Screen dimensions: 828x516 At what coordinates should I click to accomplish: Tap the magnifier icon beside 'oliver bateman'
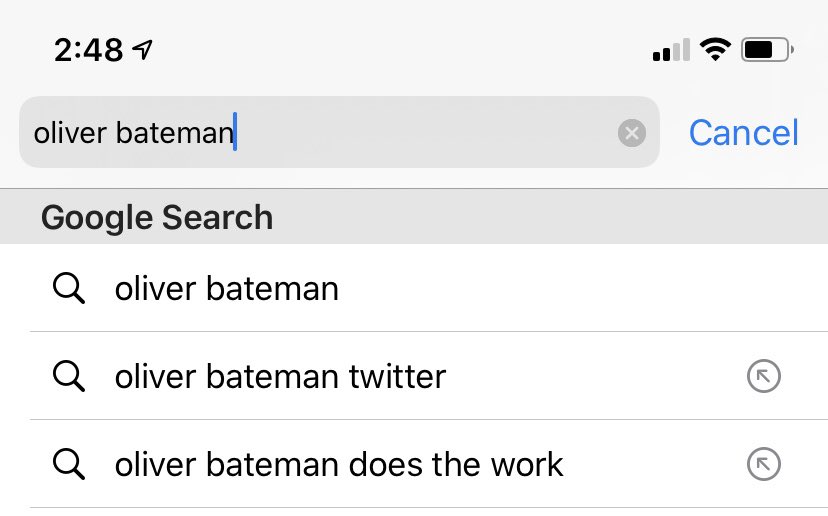[68, 289]
